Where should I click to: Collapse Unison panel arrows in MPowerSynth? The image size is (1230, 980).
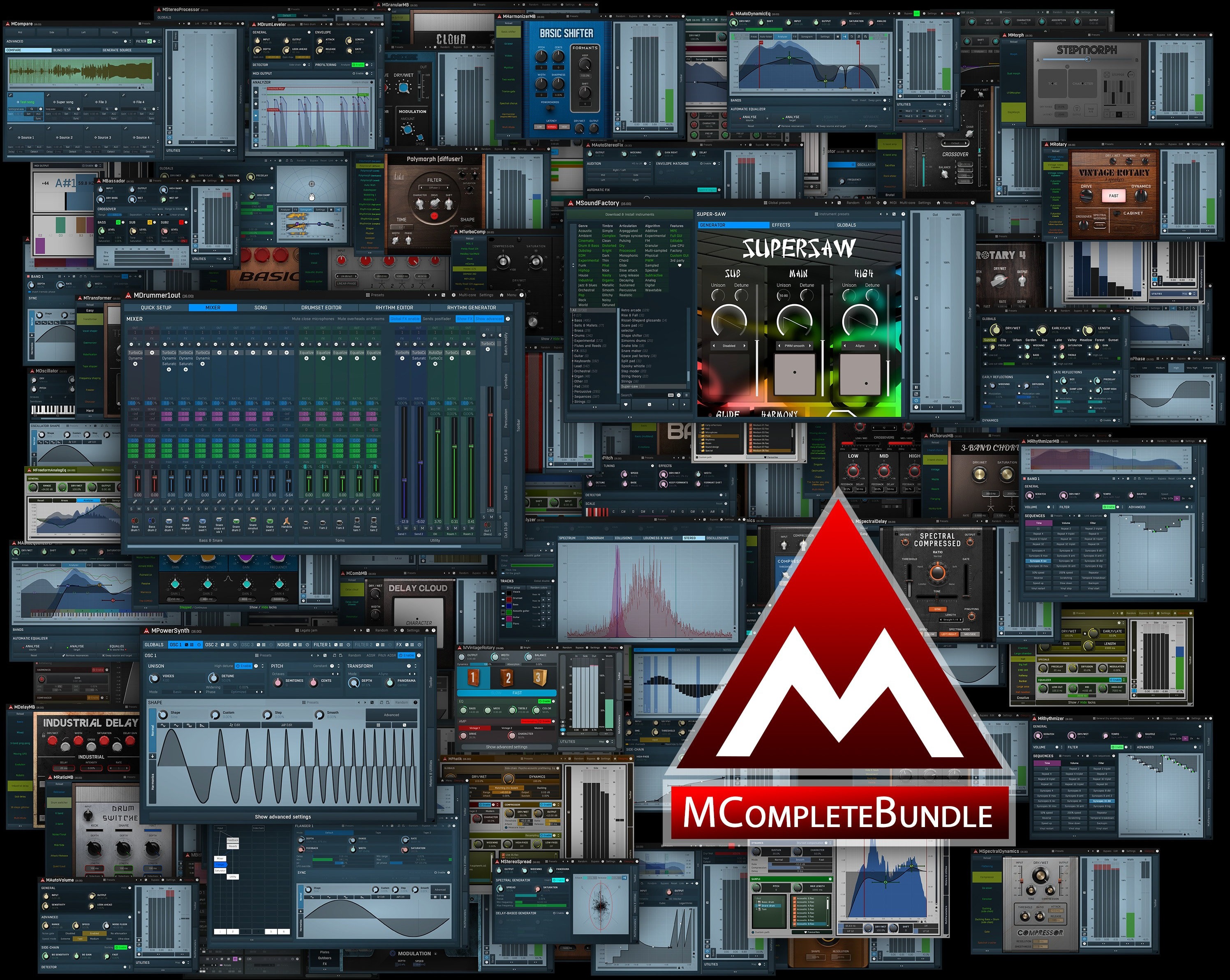point(262,666)
